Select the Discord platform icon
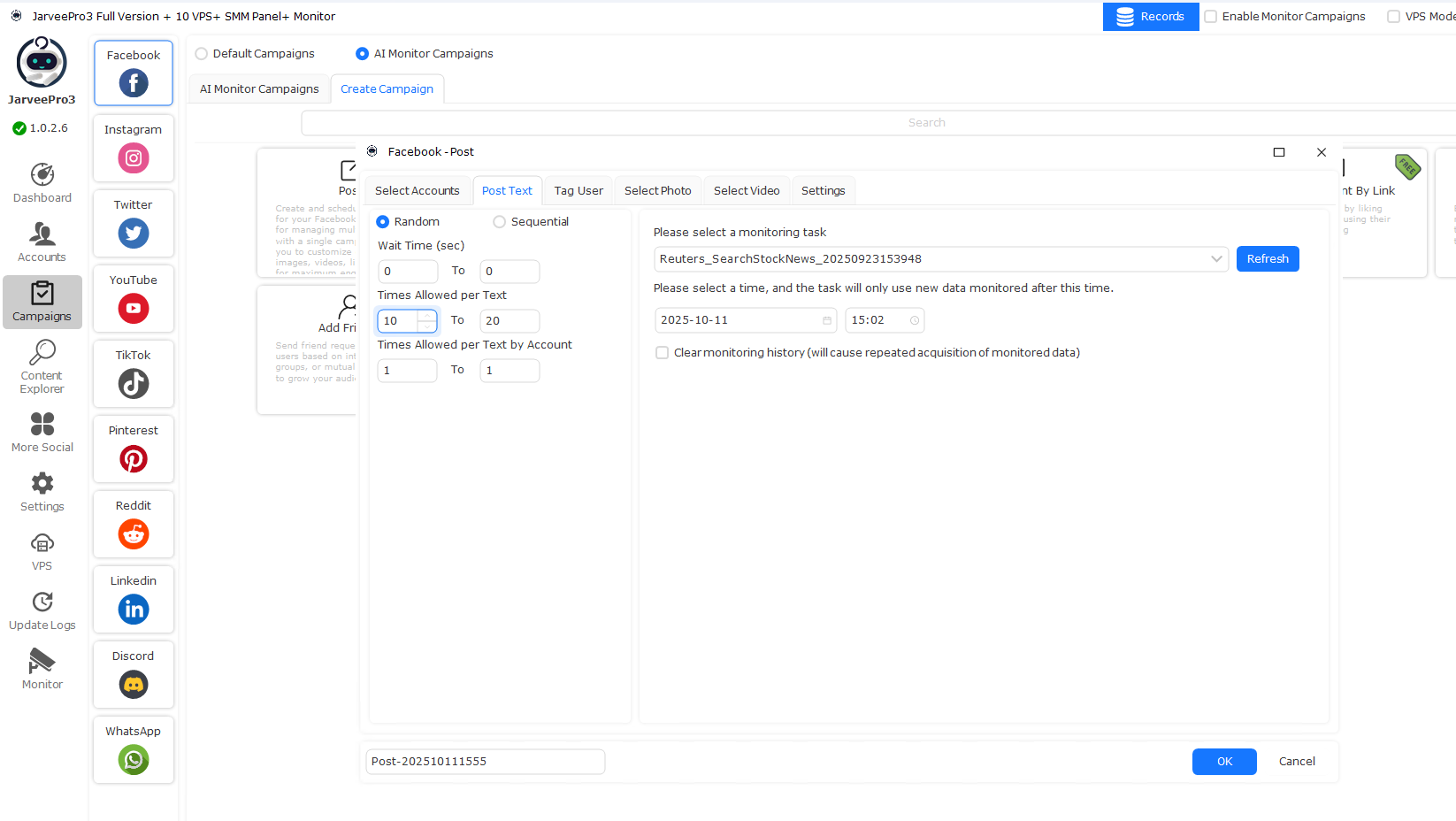Image resolution: width=1456 pixels, height=821 pixels. pyautogui.click(x=134, y=685)
